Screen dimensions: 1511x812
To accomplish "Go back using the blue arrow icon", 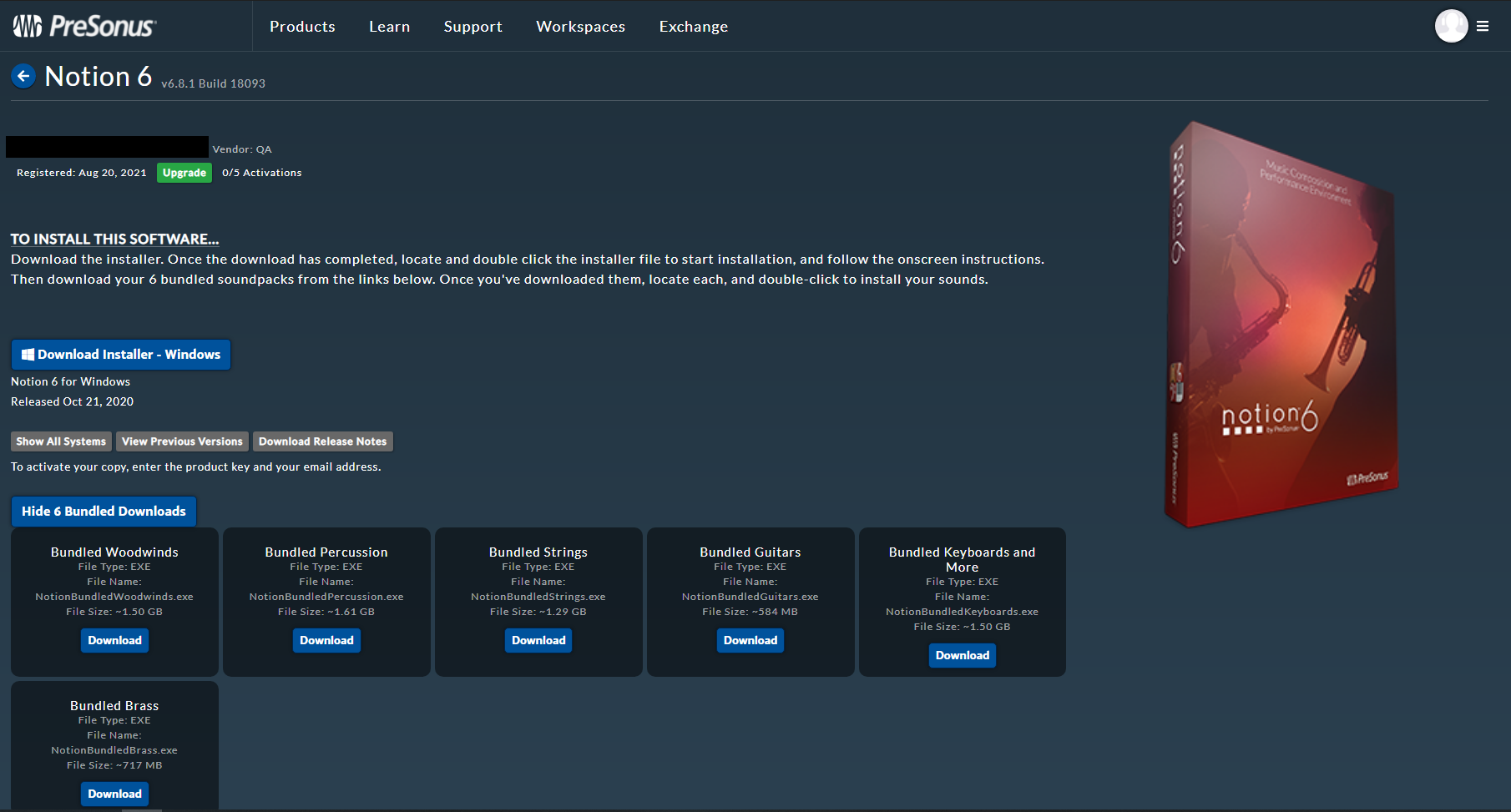I will pos(23,76).
